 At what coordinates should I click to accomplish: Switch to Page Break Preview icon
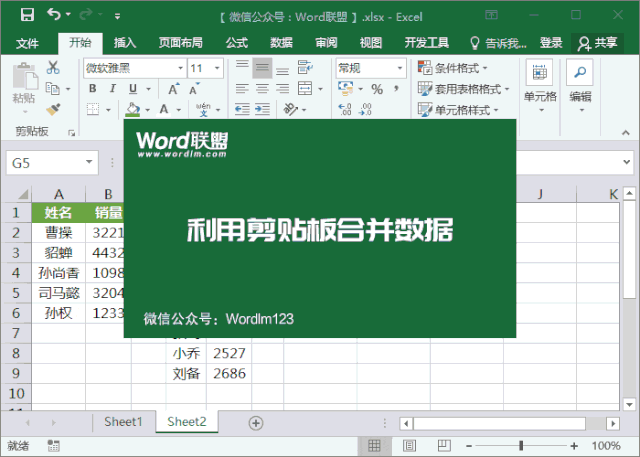[x=444, y=446]
